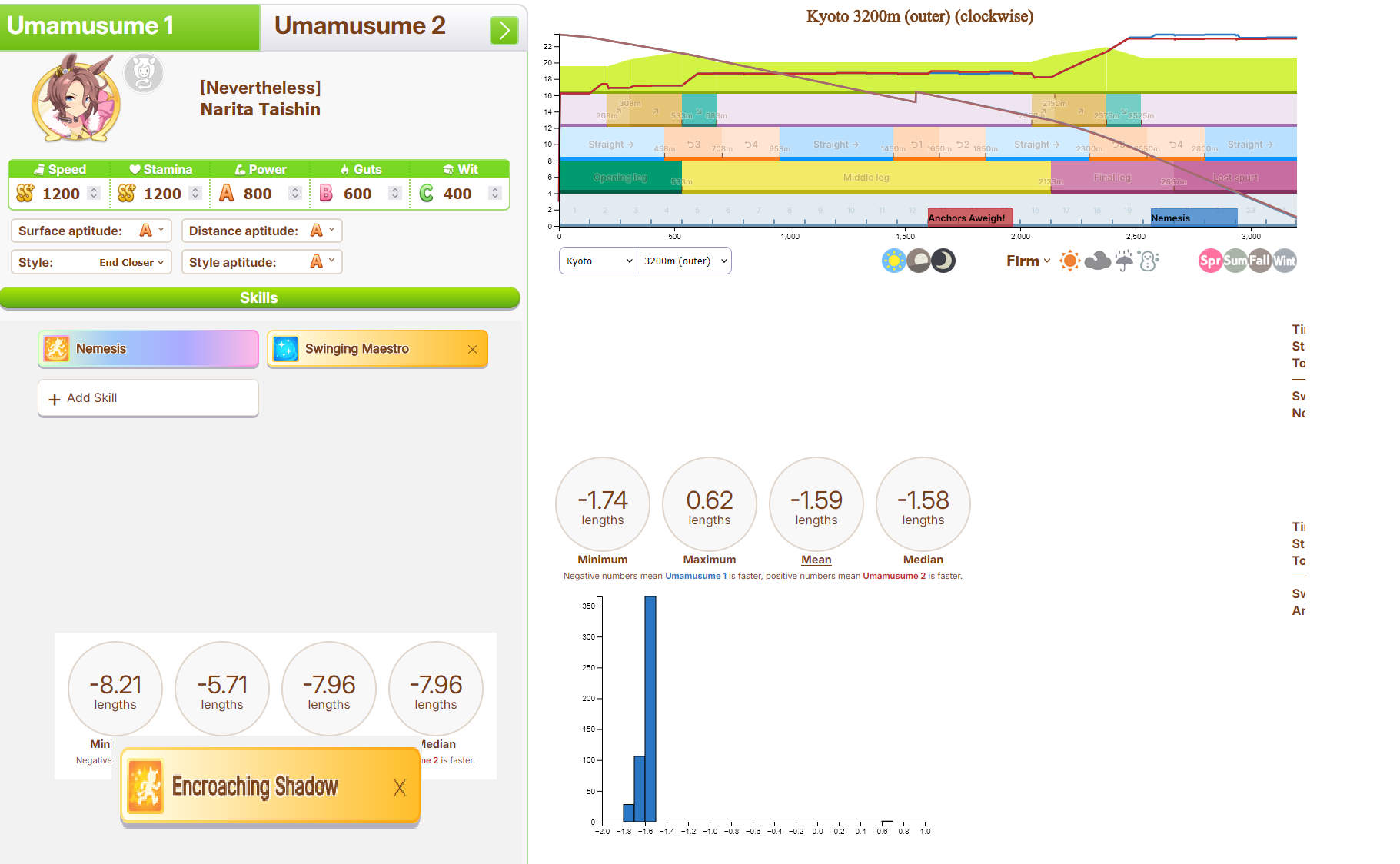The height and width of the screenshot is (864, 1400).
Task: Select the Sum summer season icon
Action: (1235, 261)
